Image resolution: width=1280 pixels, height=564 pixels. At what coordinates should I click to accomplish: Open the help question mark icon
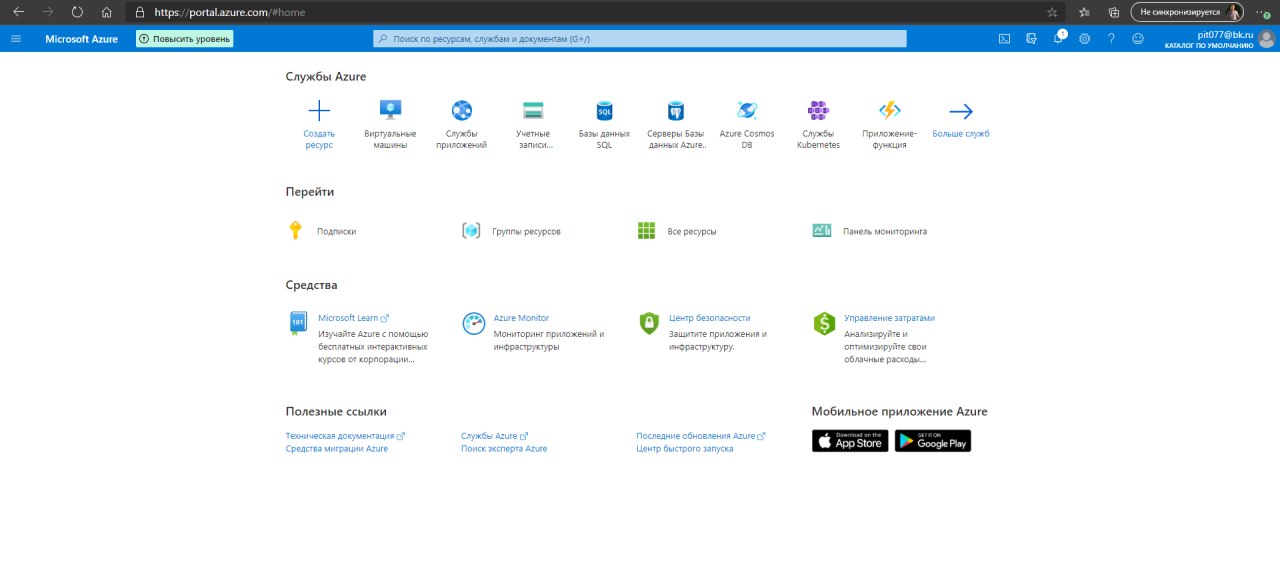tap(1111, 39)
